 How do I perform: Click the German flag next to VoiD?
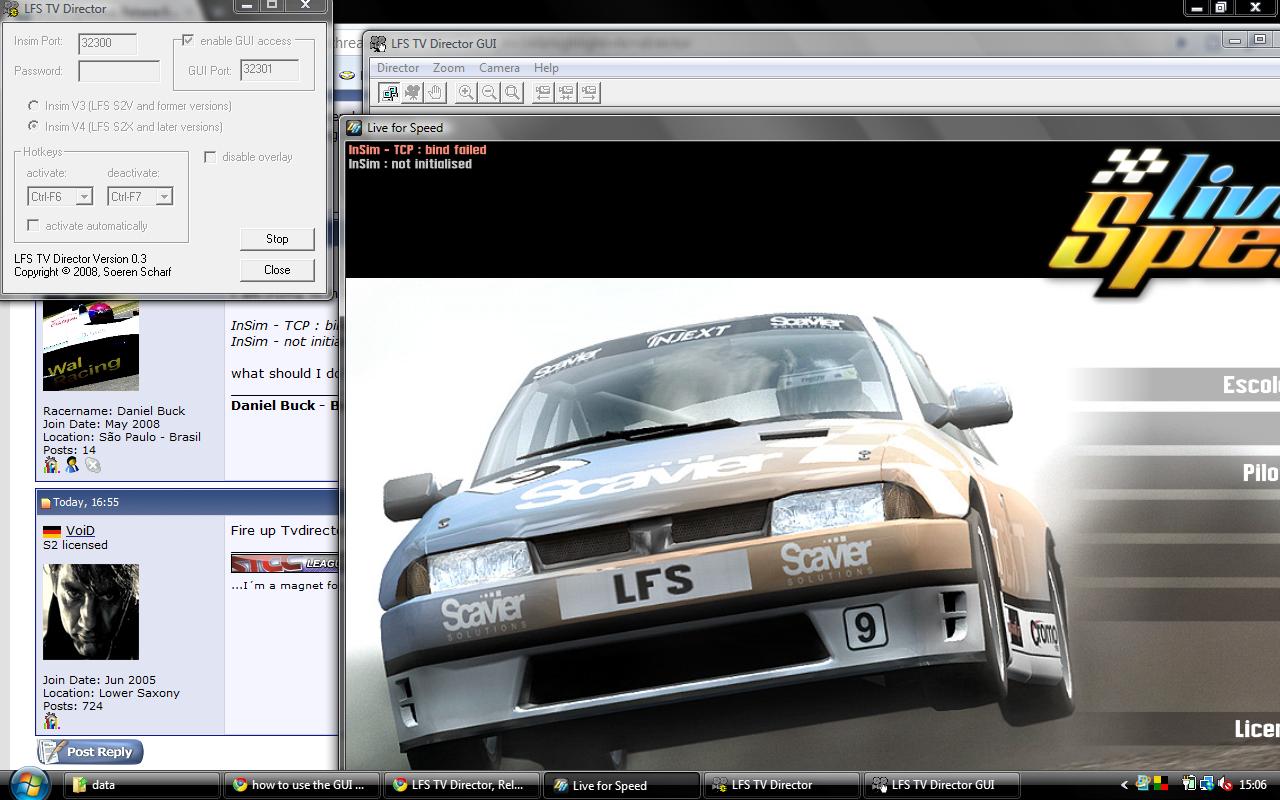[52, 531]
